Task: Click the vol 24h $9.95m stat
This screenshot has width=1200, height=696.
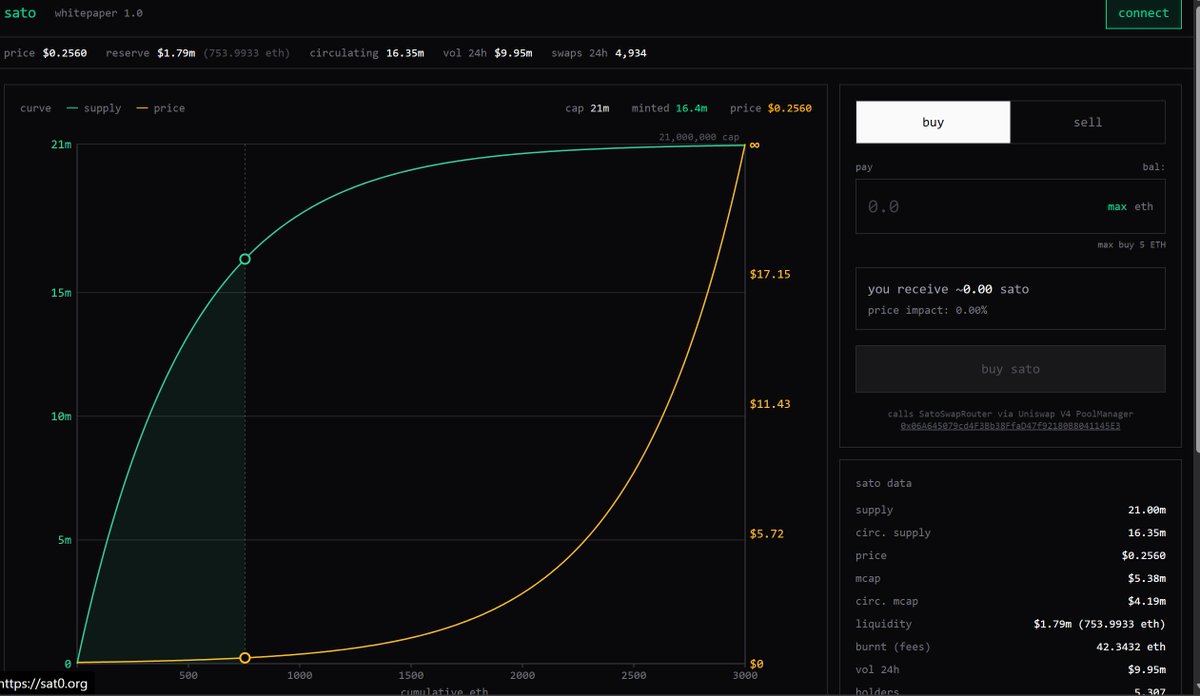Action: point(488,52)
